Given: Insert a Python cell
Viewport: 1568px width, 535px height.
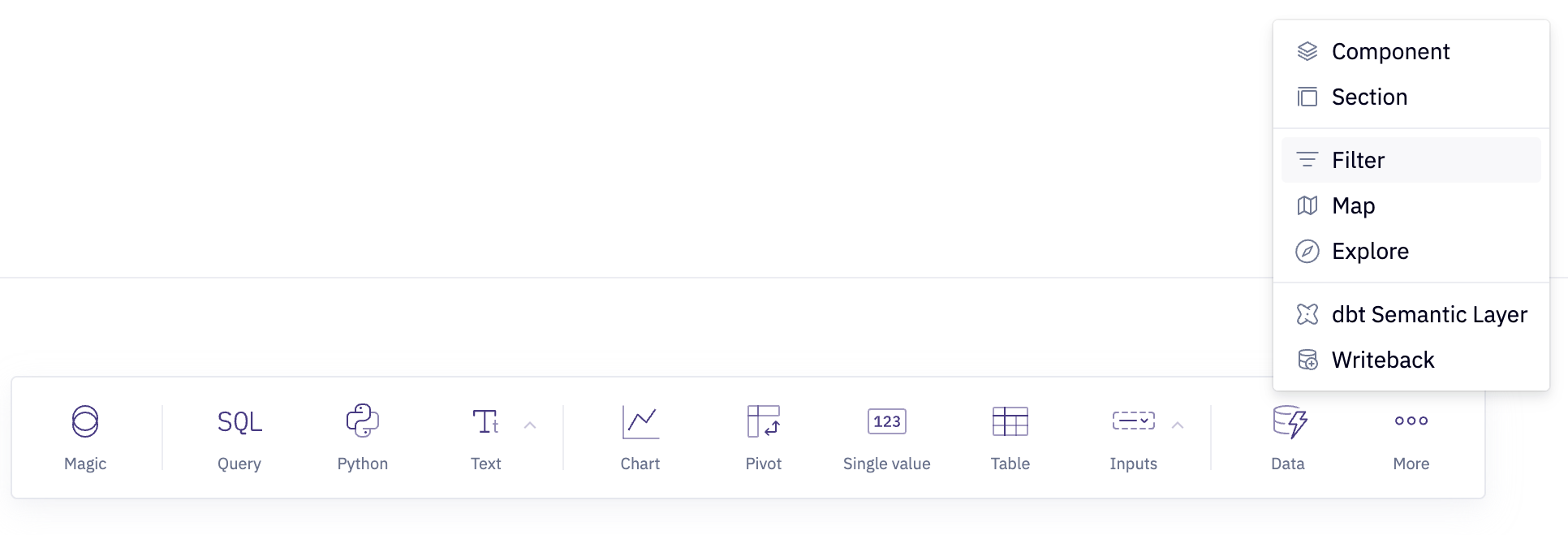Looking at the screenshot, I should [363, 422].
